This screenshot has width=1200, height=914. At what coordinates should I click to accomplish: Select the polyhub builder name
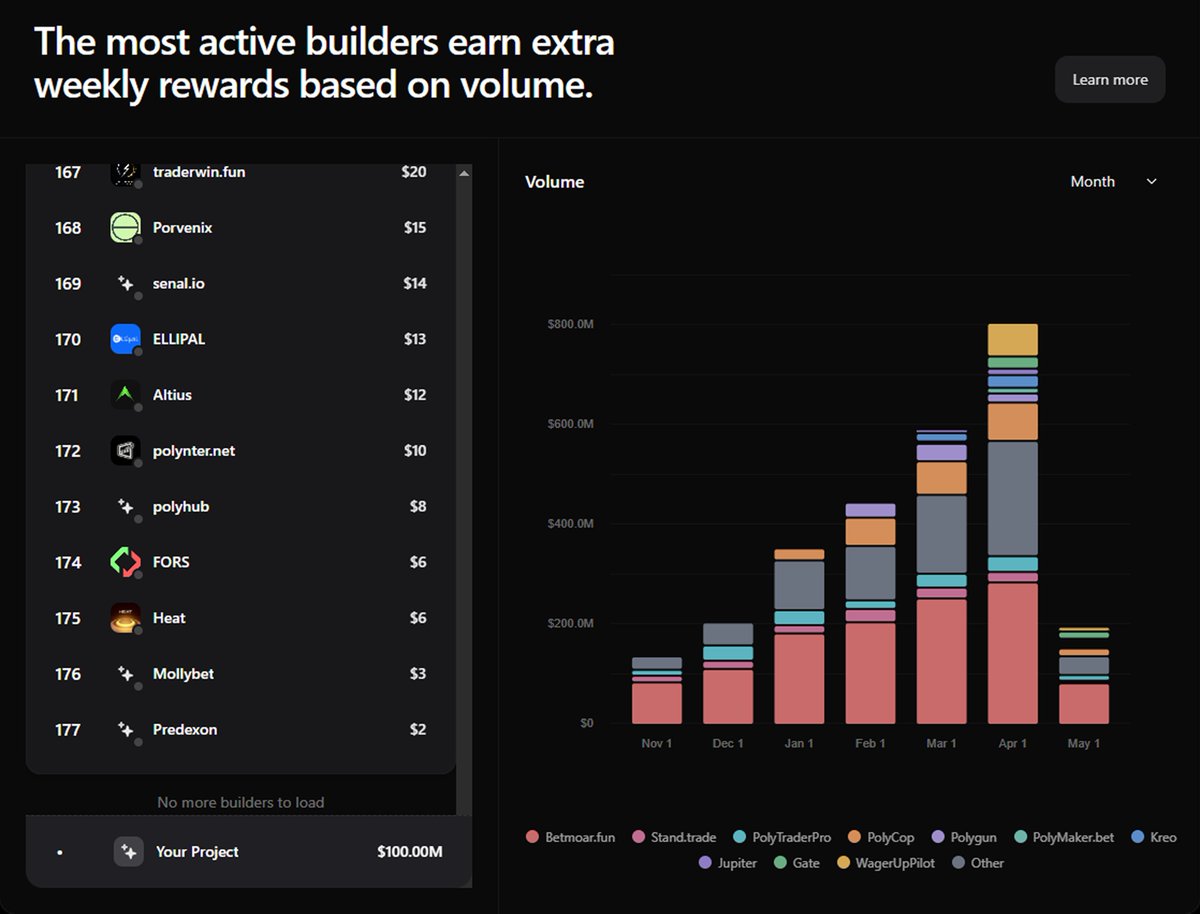pyautogui.click(x=181, y=507)
